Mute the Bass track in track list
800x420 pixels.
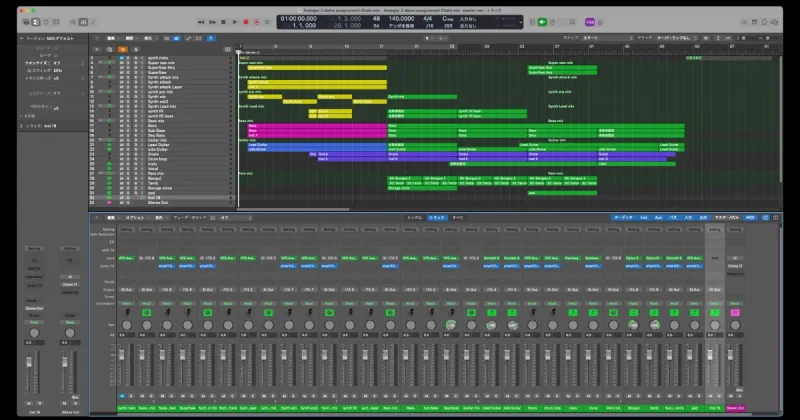pos(121,126)
